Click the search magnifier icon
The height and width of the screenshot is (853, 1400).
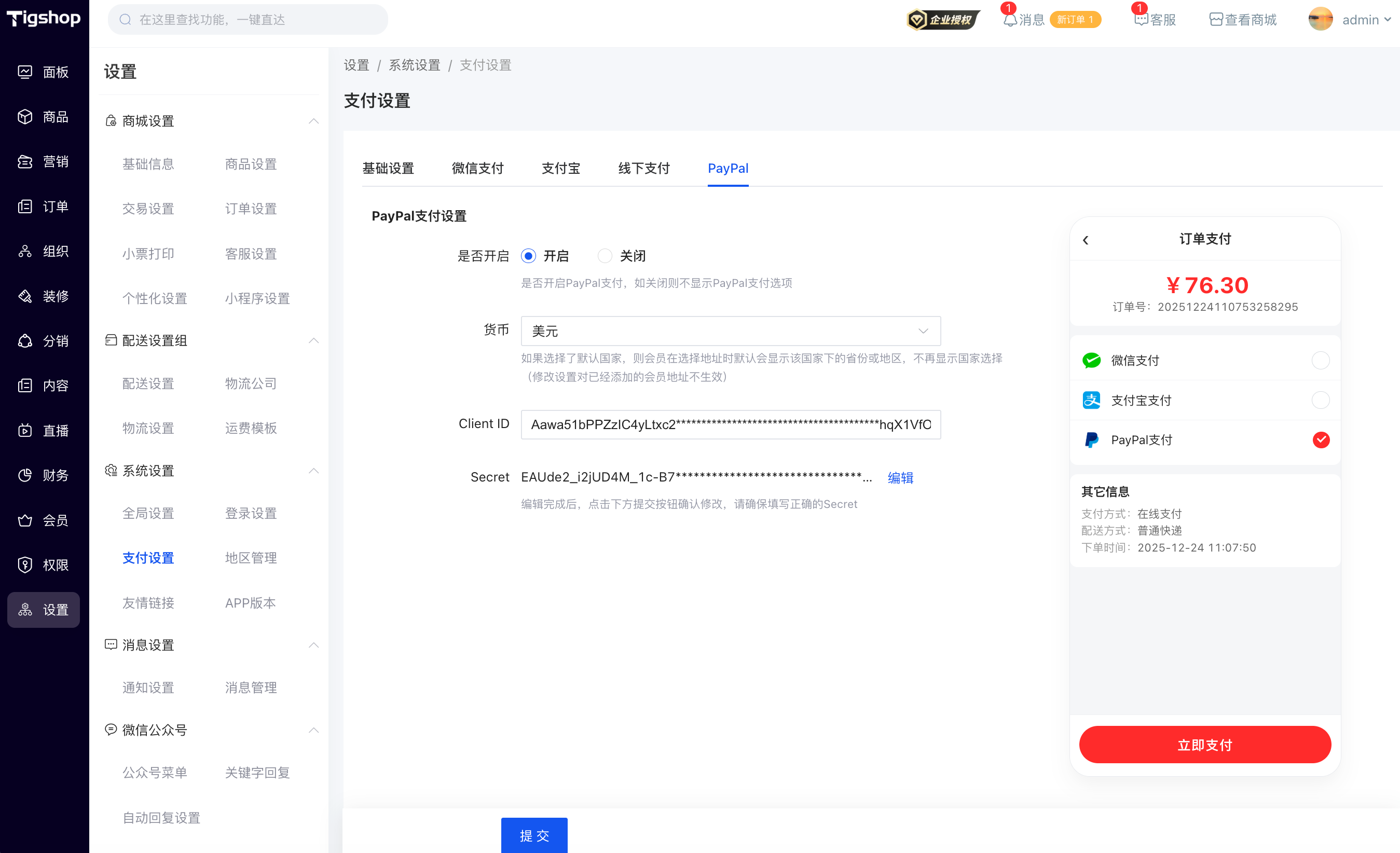point(125,20)
